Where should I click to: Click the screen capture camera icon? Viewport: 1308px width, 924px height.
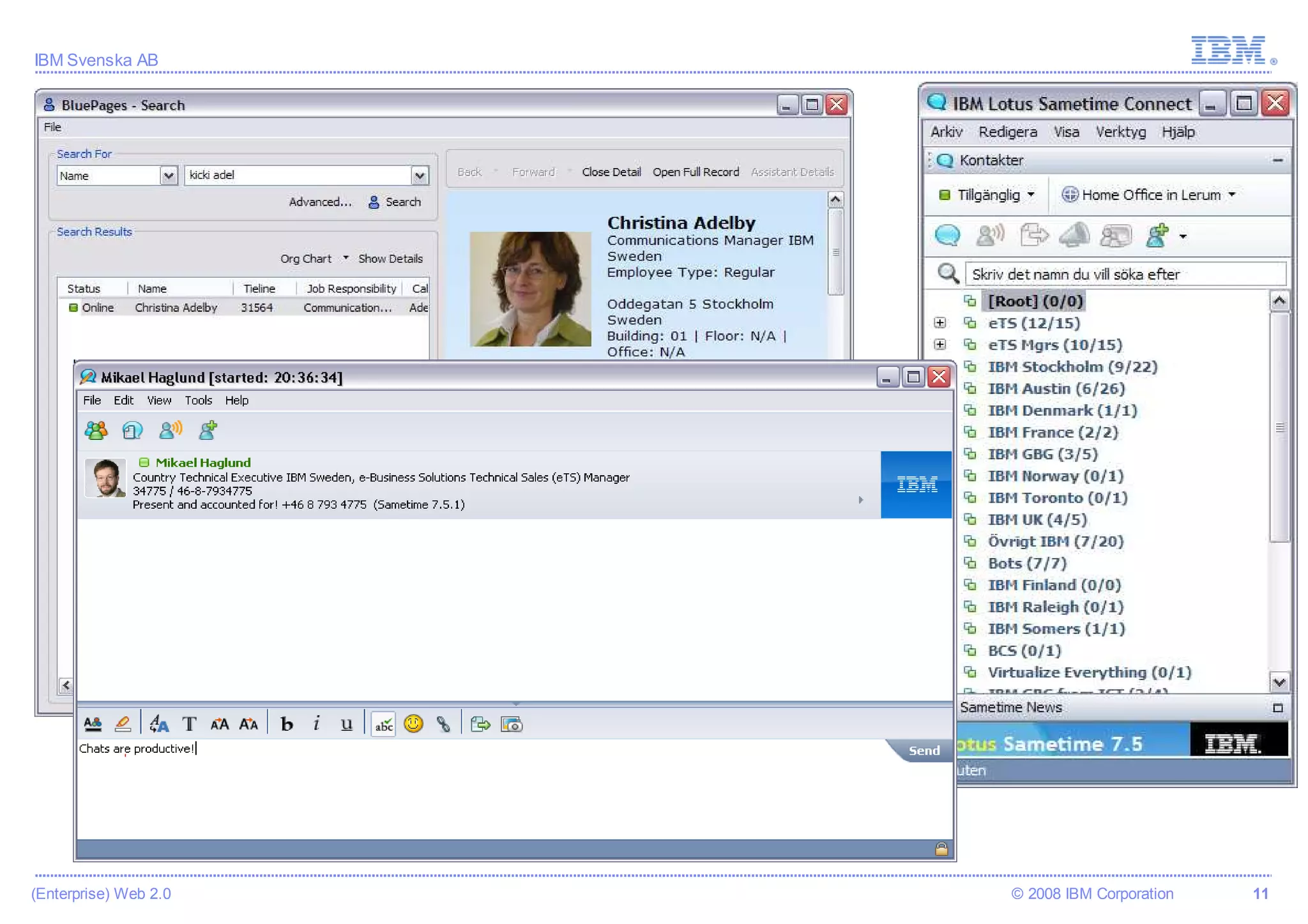(512, 723)
